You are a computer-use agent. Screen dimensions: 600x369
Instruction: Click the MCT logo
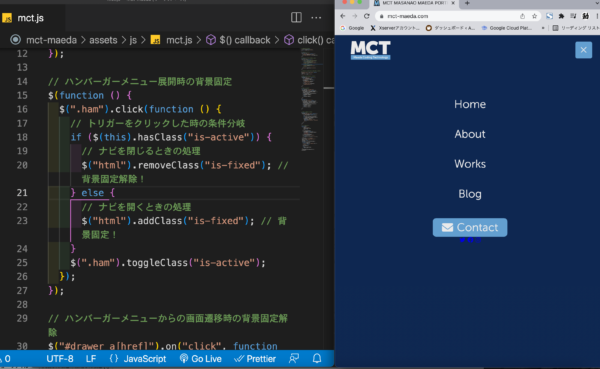click(370, 50)
